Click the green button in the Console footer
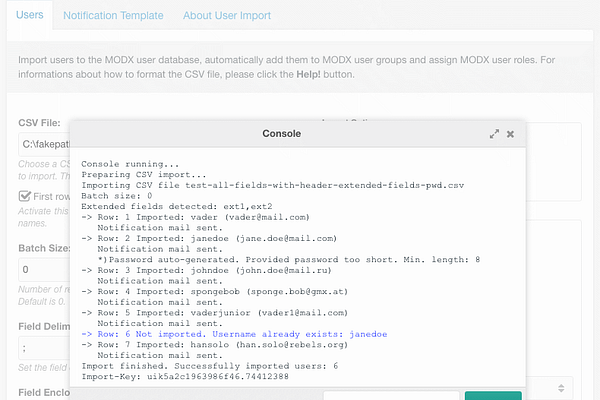The image size is (600, 400). (493, 395)
